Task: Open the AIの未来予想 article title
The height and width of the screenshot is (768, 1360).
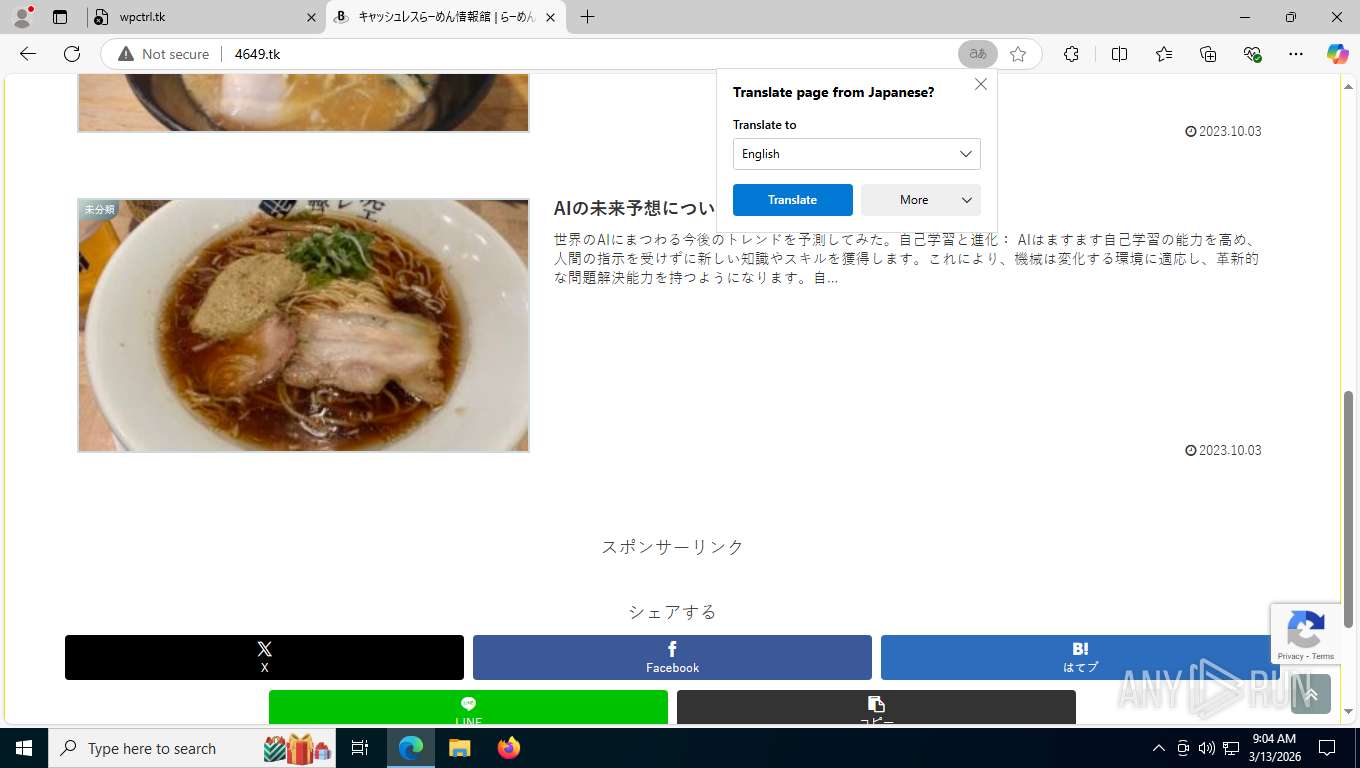Action: tap(635, 208)
